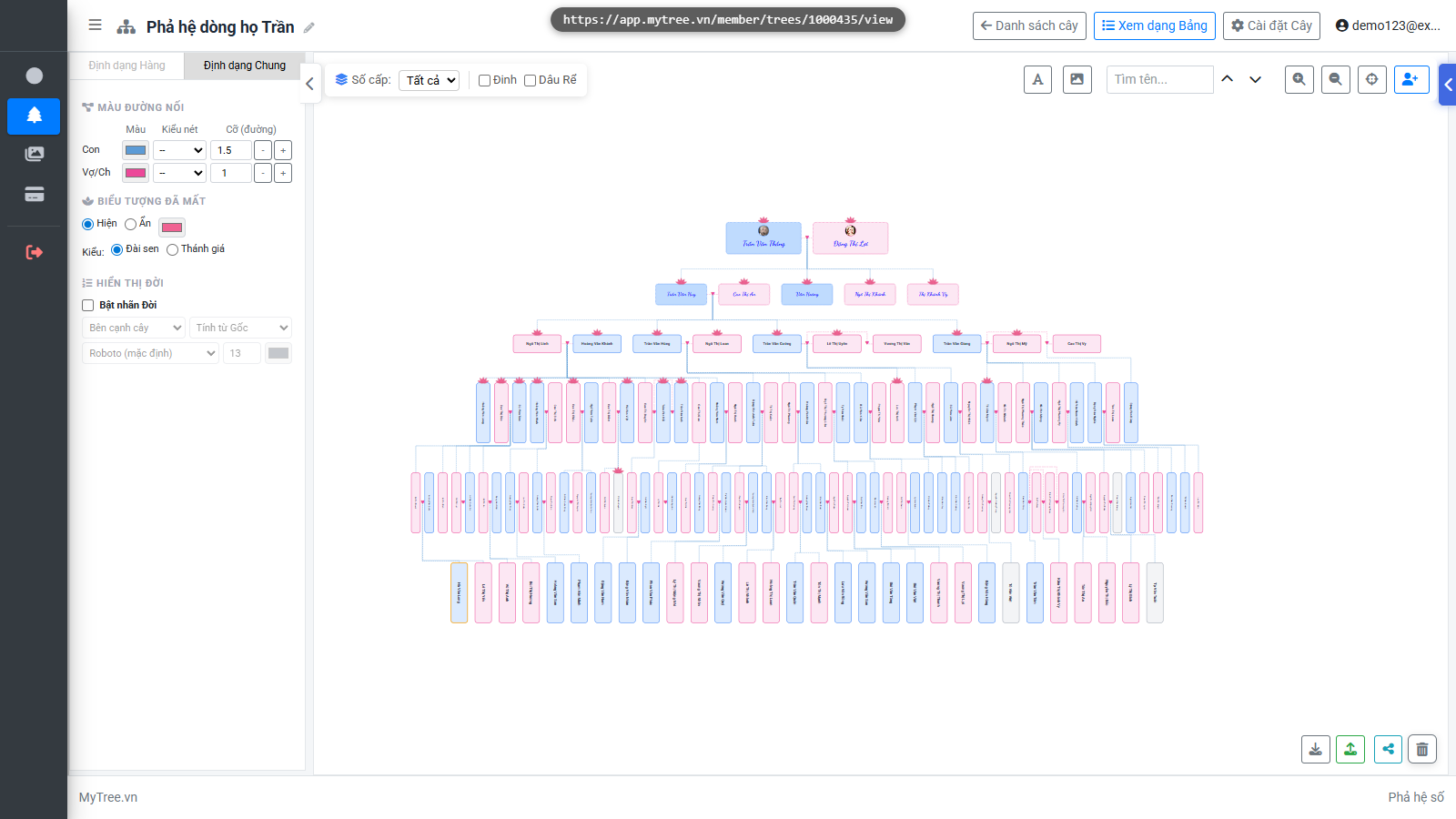Click the Phả hệ số footer text

pyautogui.click(x=1416, y=797)
